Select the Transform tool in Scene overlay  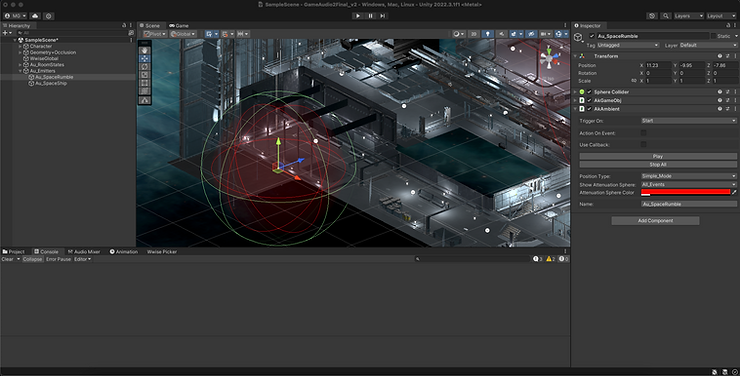(144, 91)
